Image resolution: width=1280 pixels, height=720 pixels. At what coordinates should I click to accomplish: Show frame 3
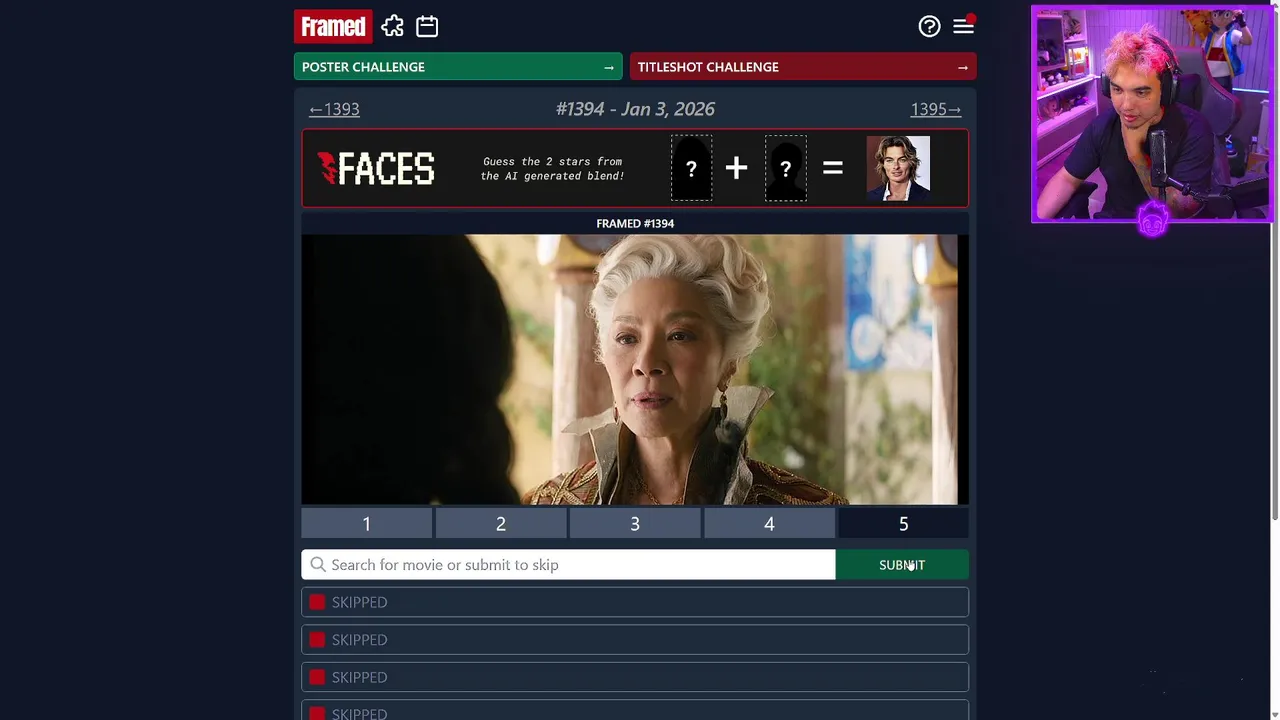tap(635, 524)
